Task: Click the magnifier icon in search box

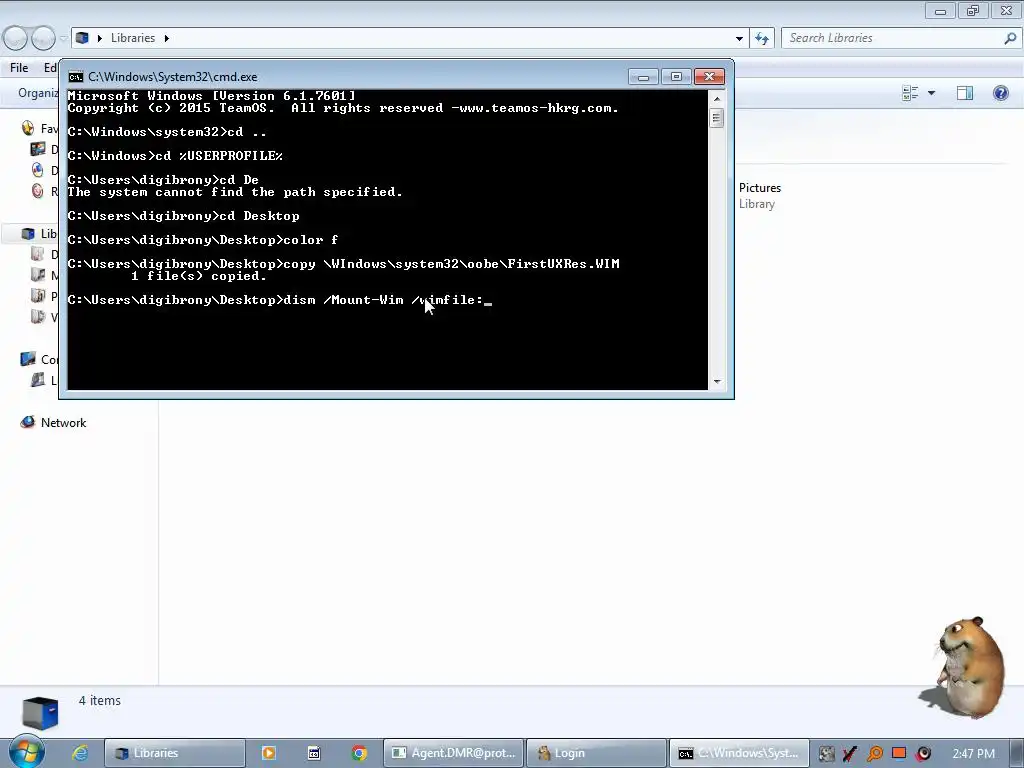Action: [x=1010, y=38]
